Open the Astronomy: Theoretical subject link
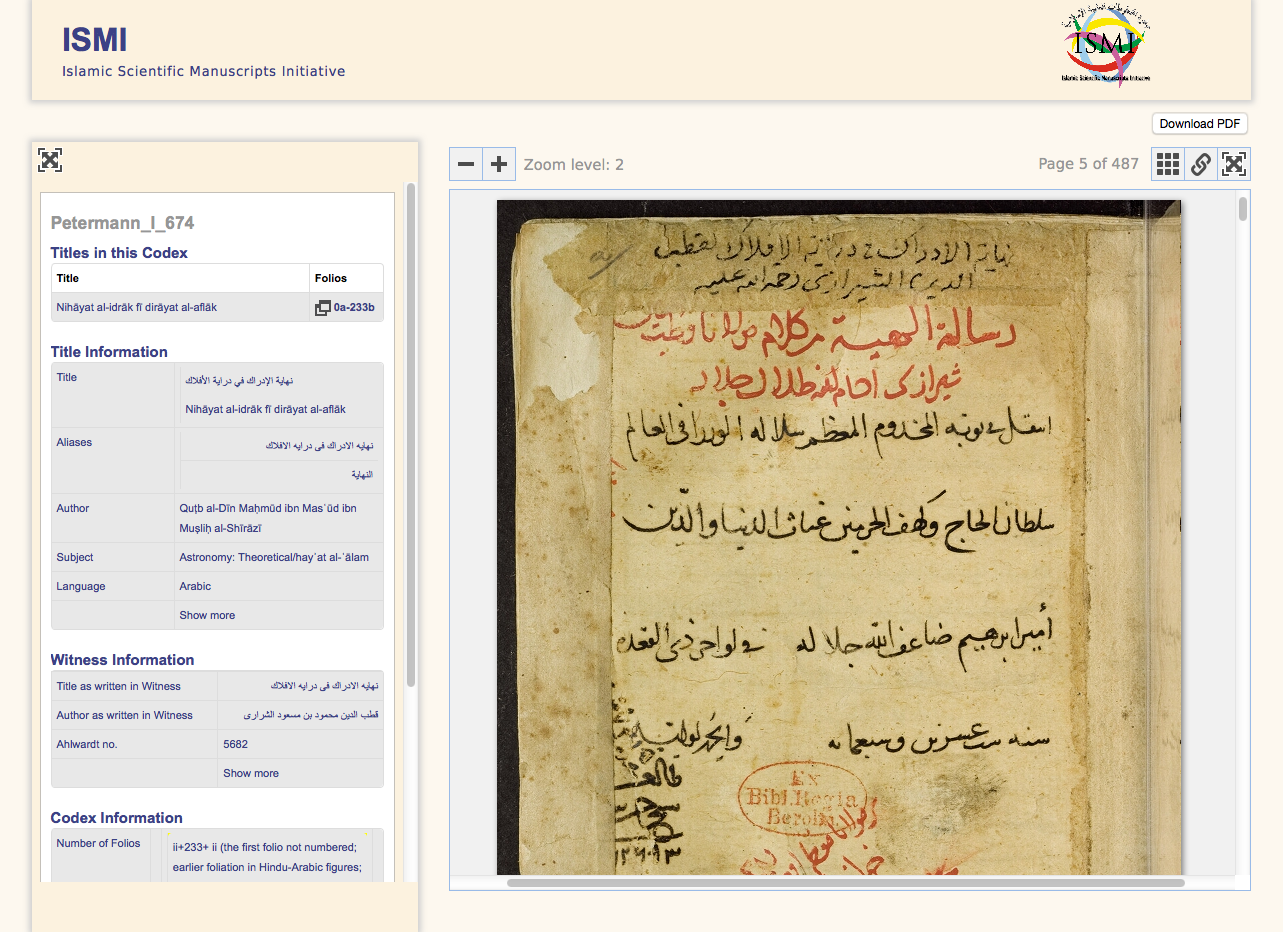 [274, 557]
